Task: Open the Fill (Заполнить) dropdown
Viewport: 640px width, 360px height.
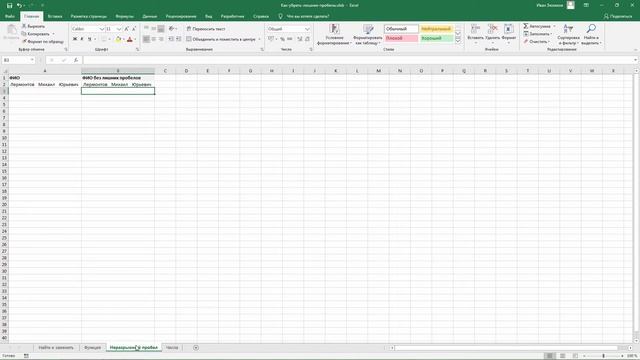Action: 538,34
